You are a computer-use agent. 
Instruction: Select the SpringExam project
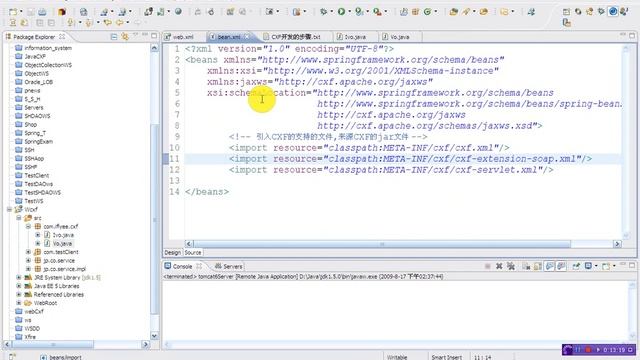[x=38, y=141]
